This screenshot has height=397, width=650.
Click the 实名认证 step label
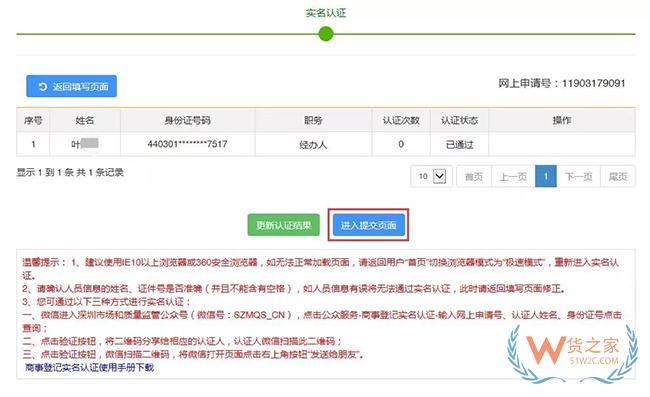[x=326, y=13]
